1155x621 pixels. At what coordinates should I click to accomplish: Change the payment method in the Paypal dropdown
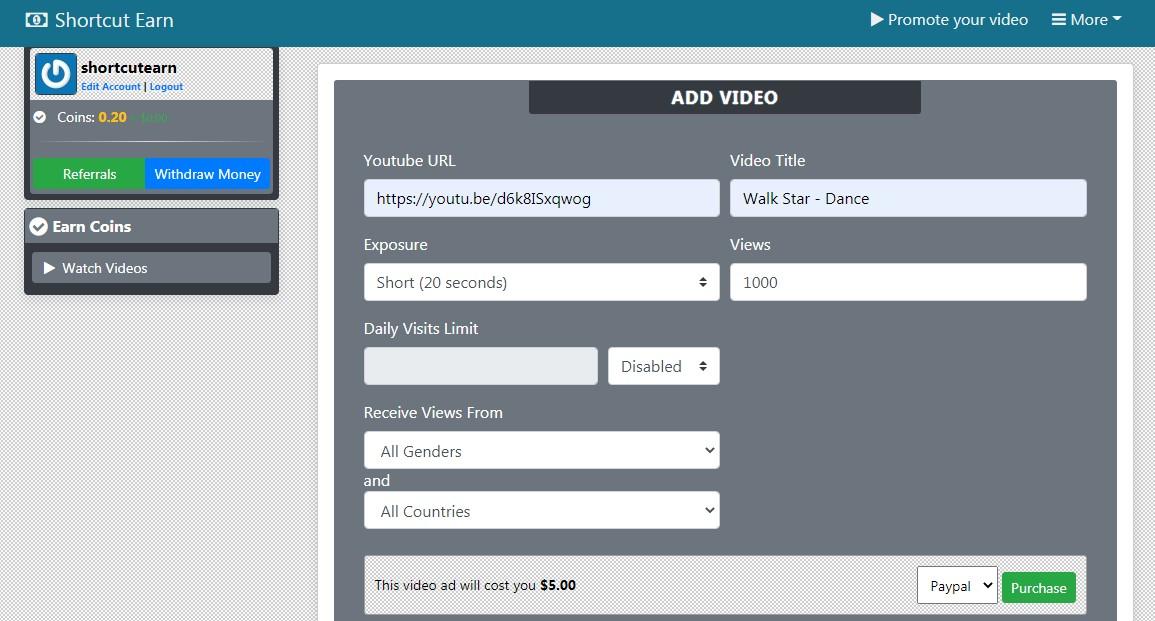[x=956, y=586]
